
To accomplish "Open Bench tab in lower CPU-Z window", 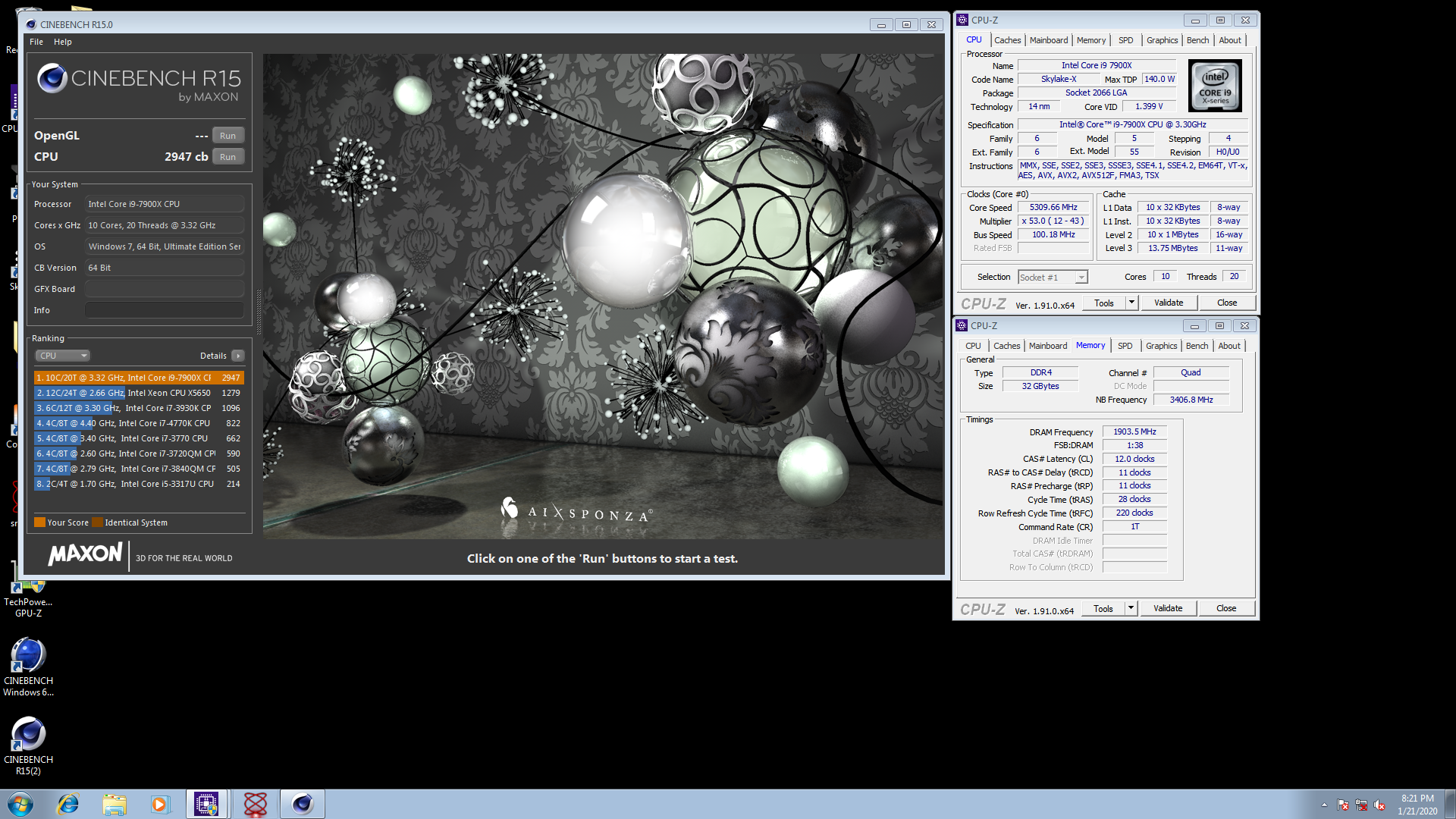I will [1197, 346].
